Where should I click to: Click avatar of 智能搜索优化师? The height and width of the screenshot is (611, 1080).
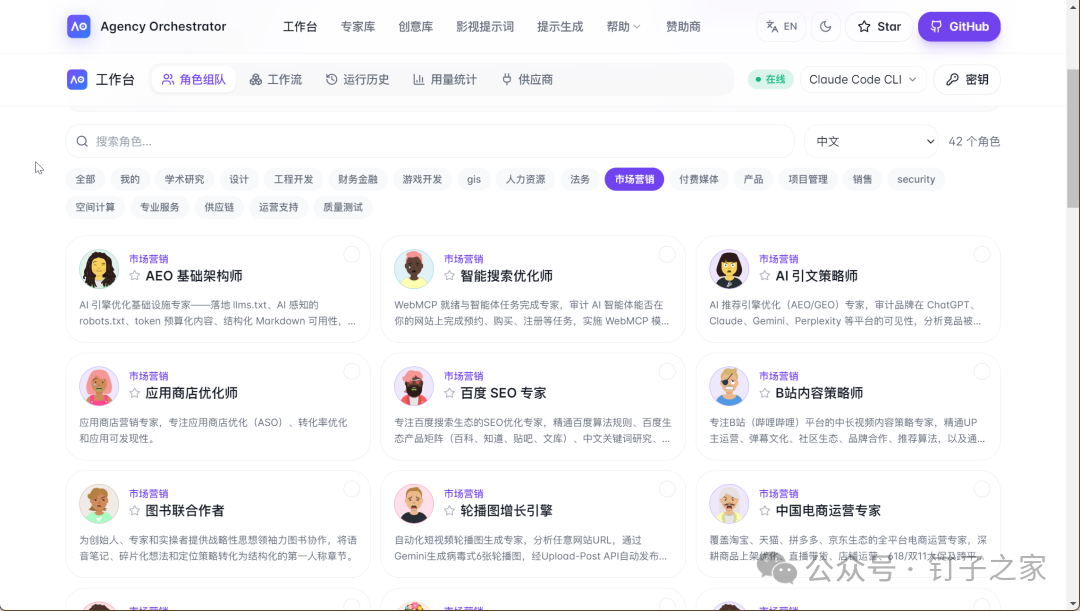(414, 269)
